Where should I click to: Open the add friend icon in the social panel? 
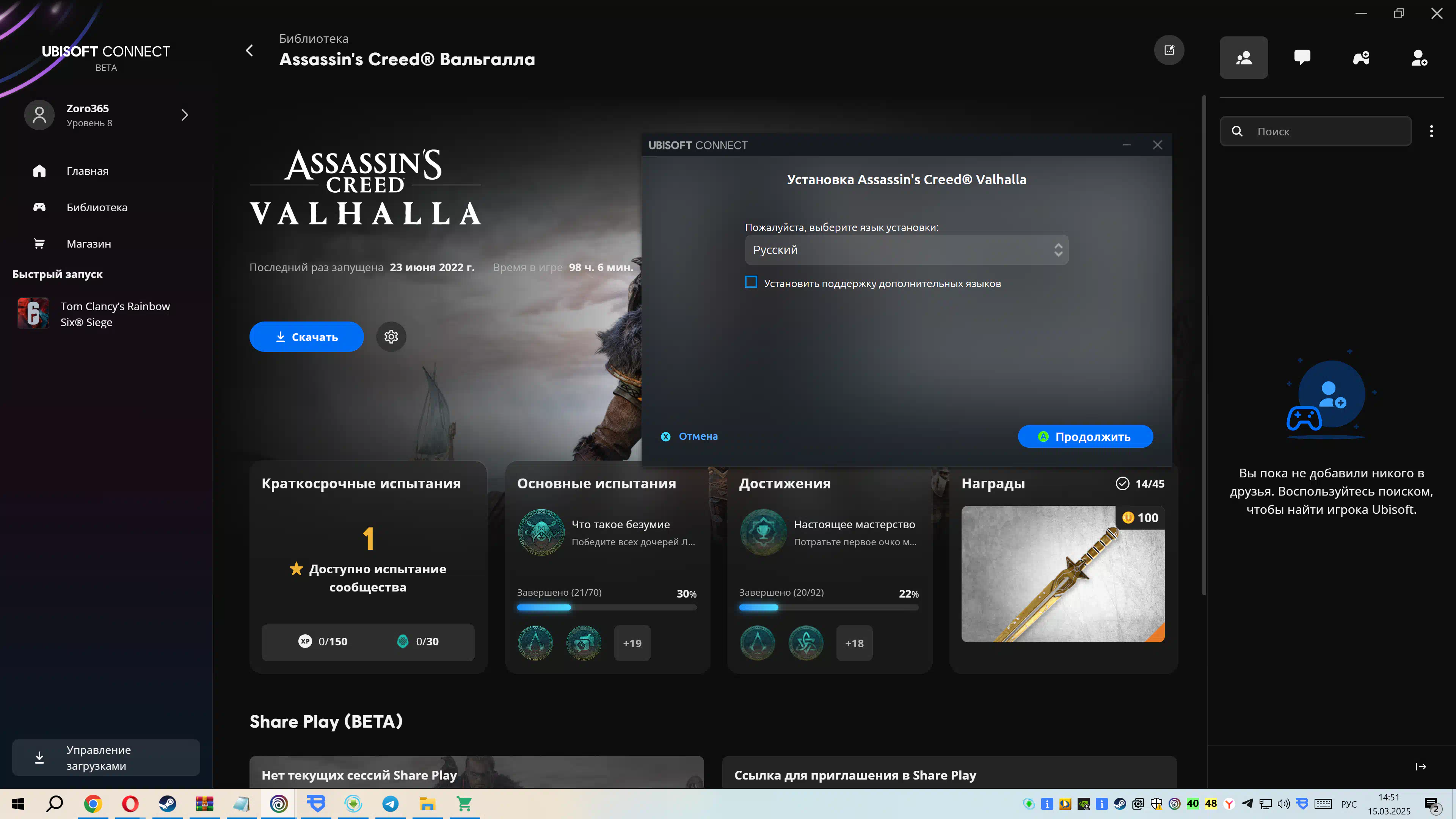1419,58
